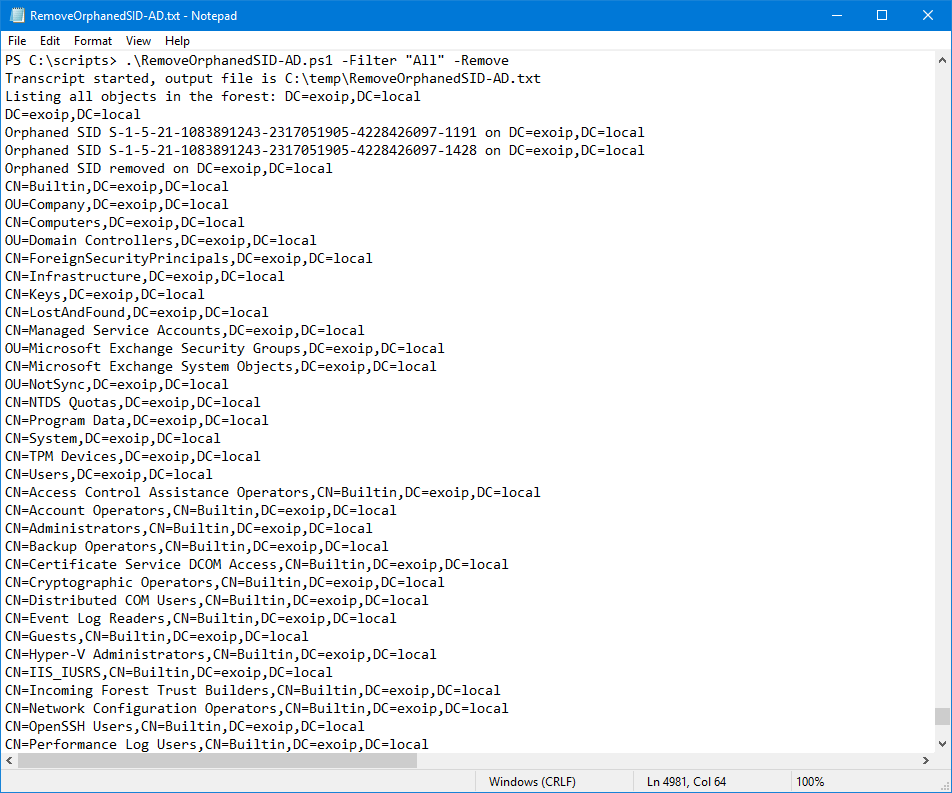Open the Edit menu
952x793 pixels.
[x=50, y=41]
